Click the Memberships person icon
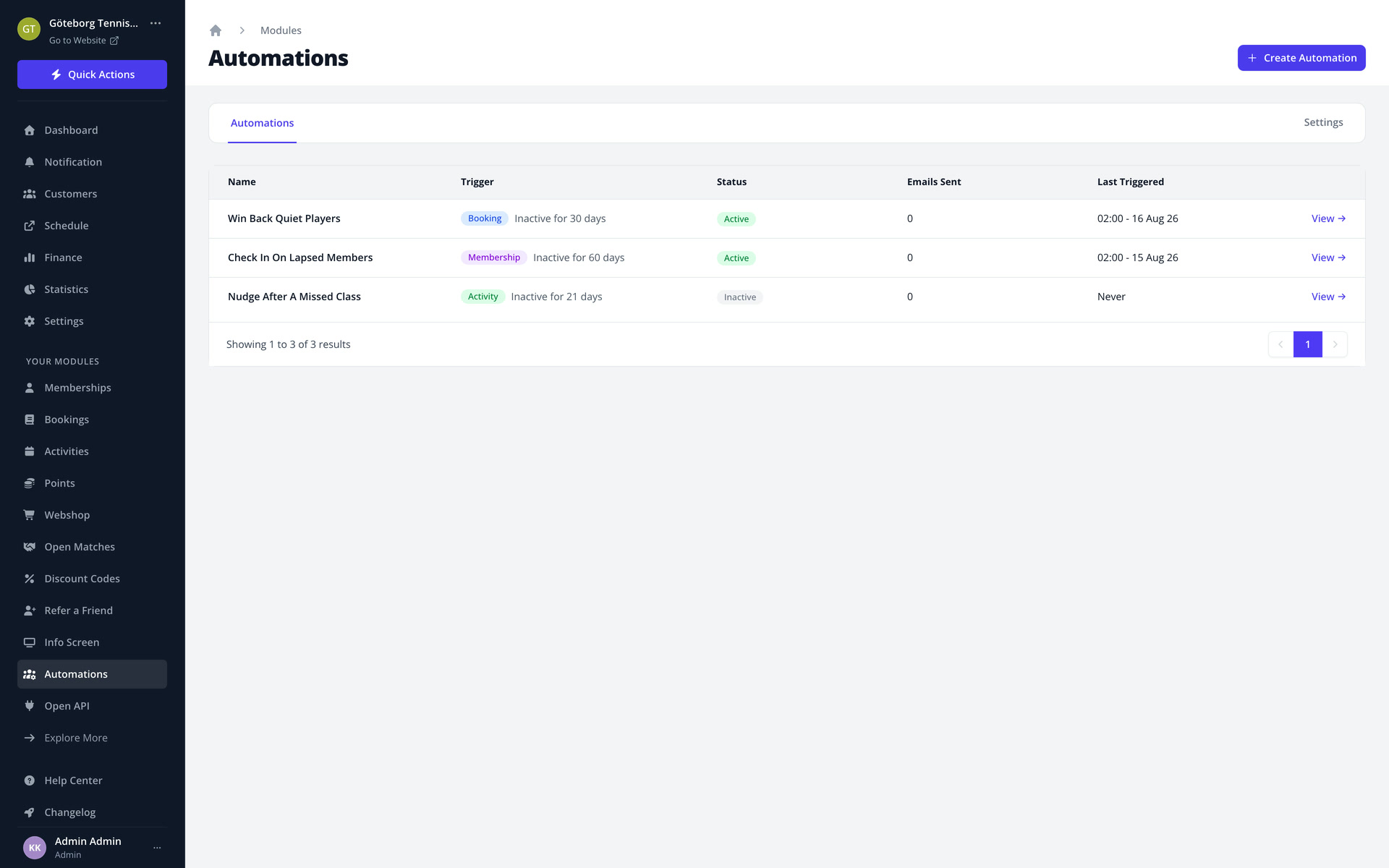Screen dimensions: 1389x868 point(30,388)
